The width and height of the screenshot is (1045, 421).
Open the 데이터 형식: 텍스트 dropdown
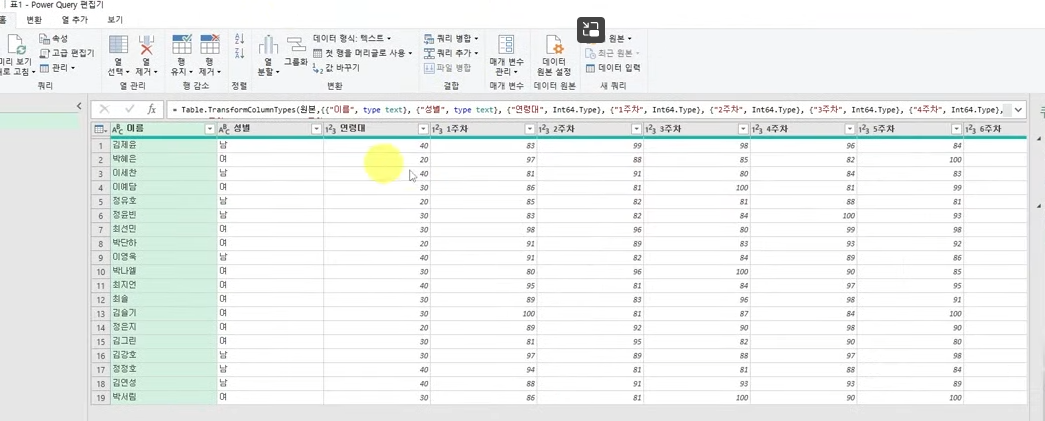tap(352, 39)
